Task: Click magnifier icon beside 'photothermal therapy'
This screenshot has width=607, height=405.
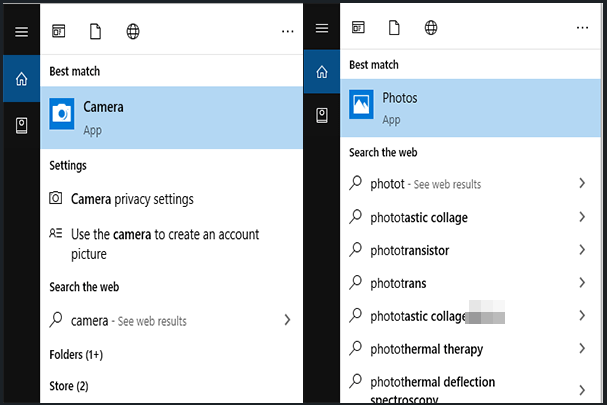Action: coord(355,348)
